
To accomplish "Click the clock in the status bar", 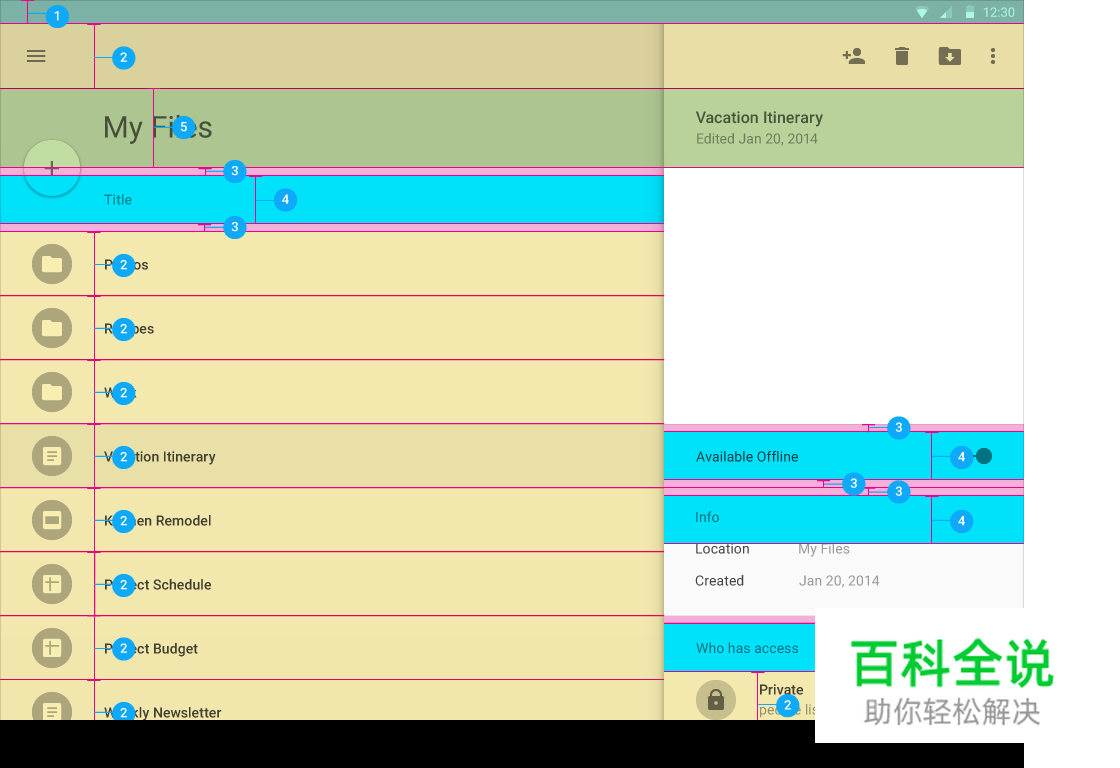I will (x=1001, y=12).
